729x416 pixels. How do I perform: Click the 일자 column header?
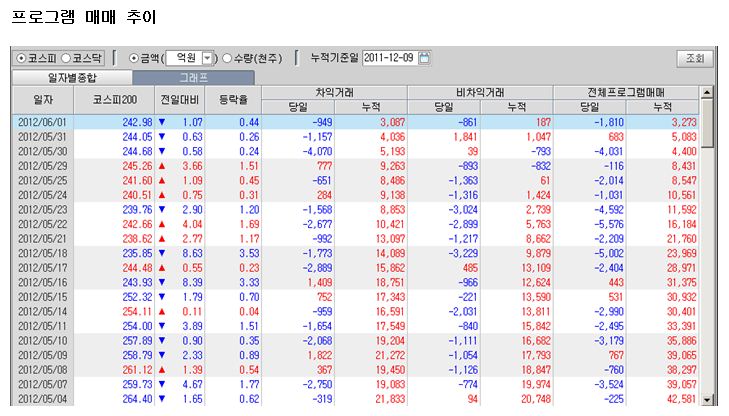pos(44,100)
